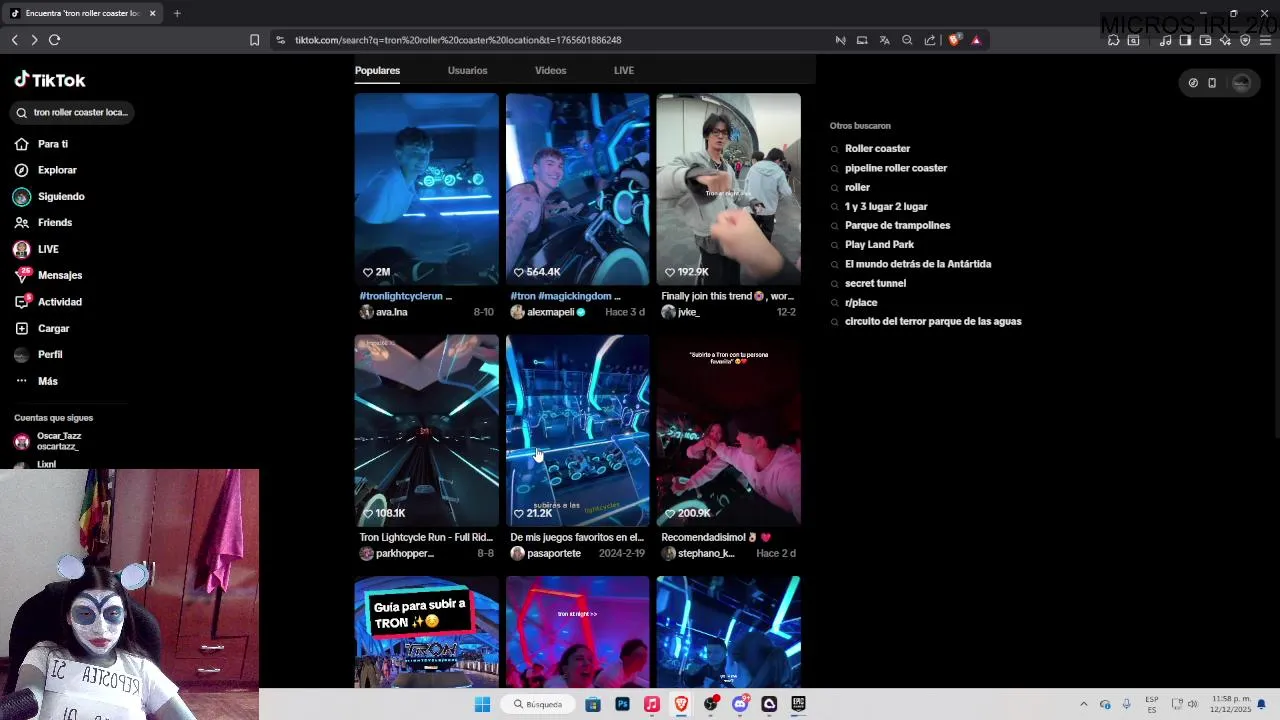Open Windows Start menu
Viewport: 1280px width, 720px height.
[x=482, y=704]
